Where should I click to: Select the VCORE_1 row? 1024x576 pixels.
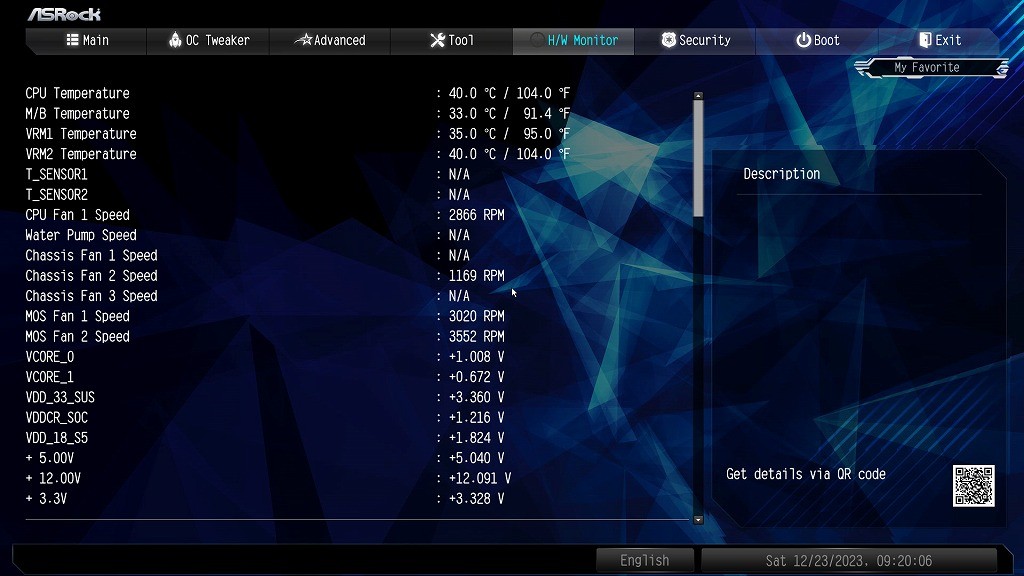click(265, 377)
